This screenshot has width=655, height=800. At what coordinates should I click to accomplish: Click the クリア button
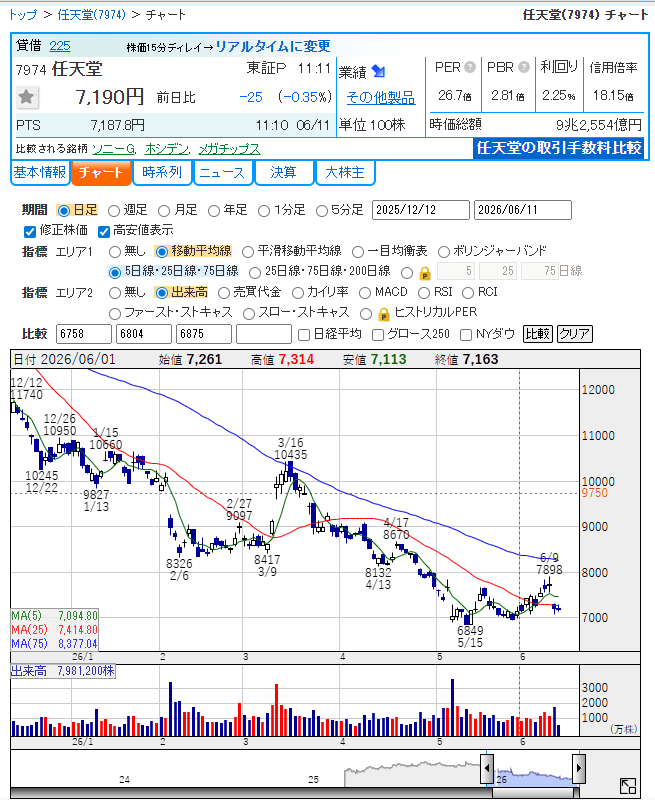(574, 334)
